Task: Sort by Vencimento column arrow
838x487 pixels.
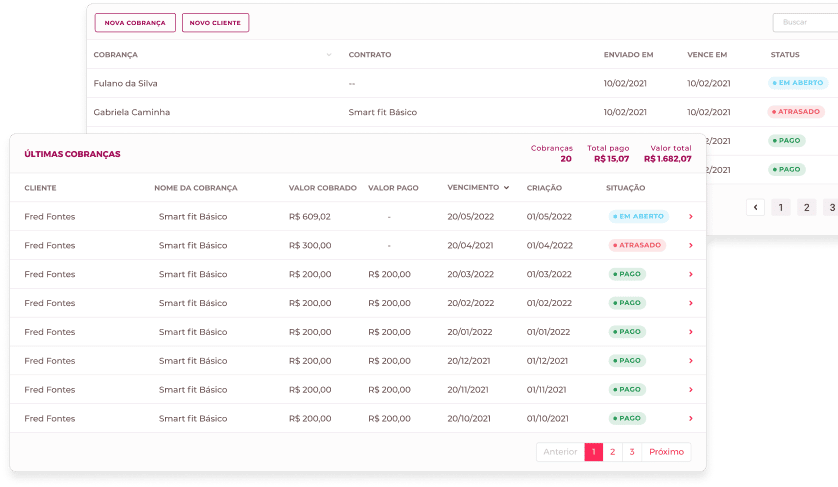Action: click(506, 188)
